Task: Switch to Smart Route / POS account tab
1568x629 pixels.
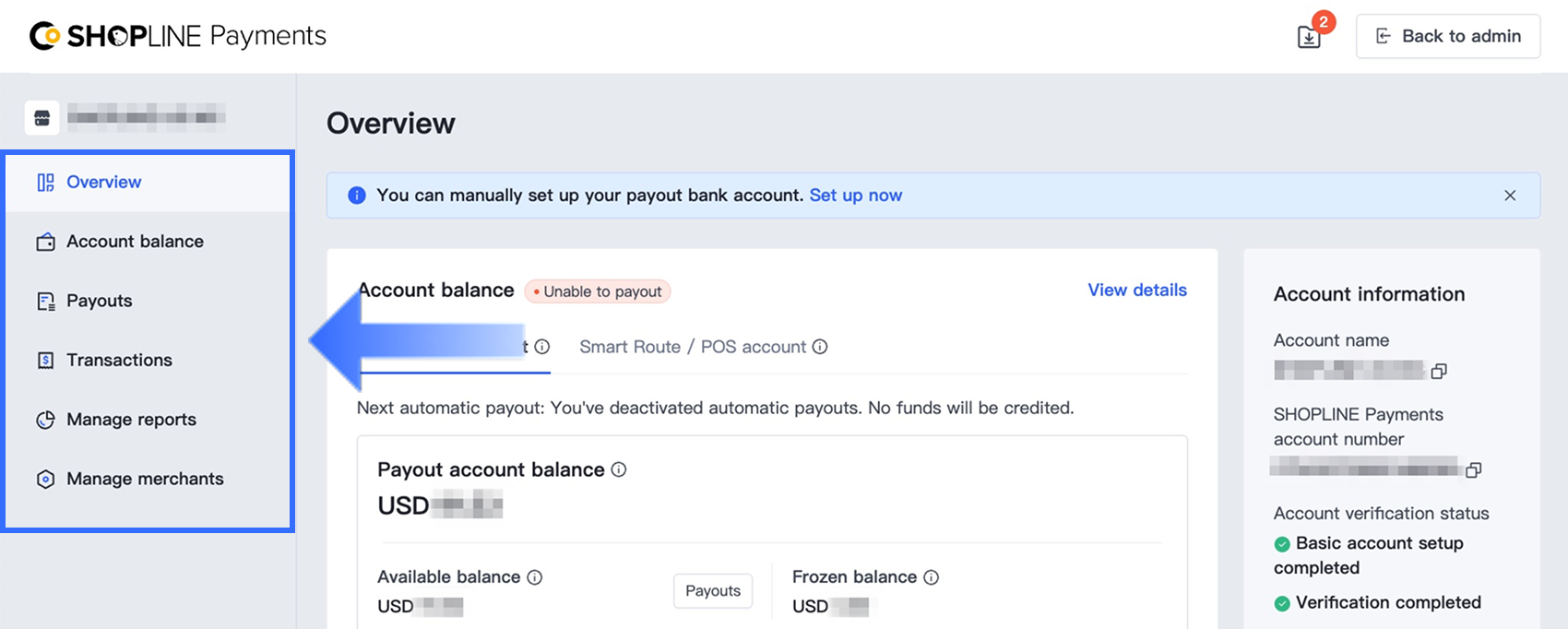Action: tap(693, 347)
